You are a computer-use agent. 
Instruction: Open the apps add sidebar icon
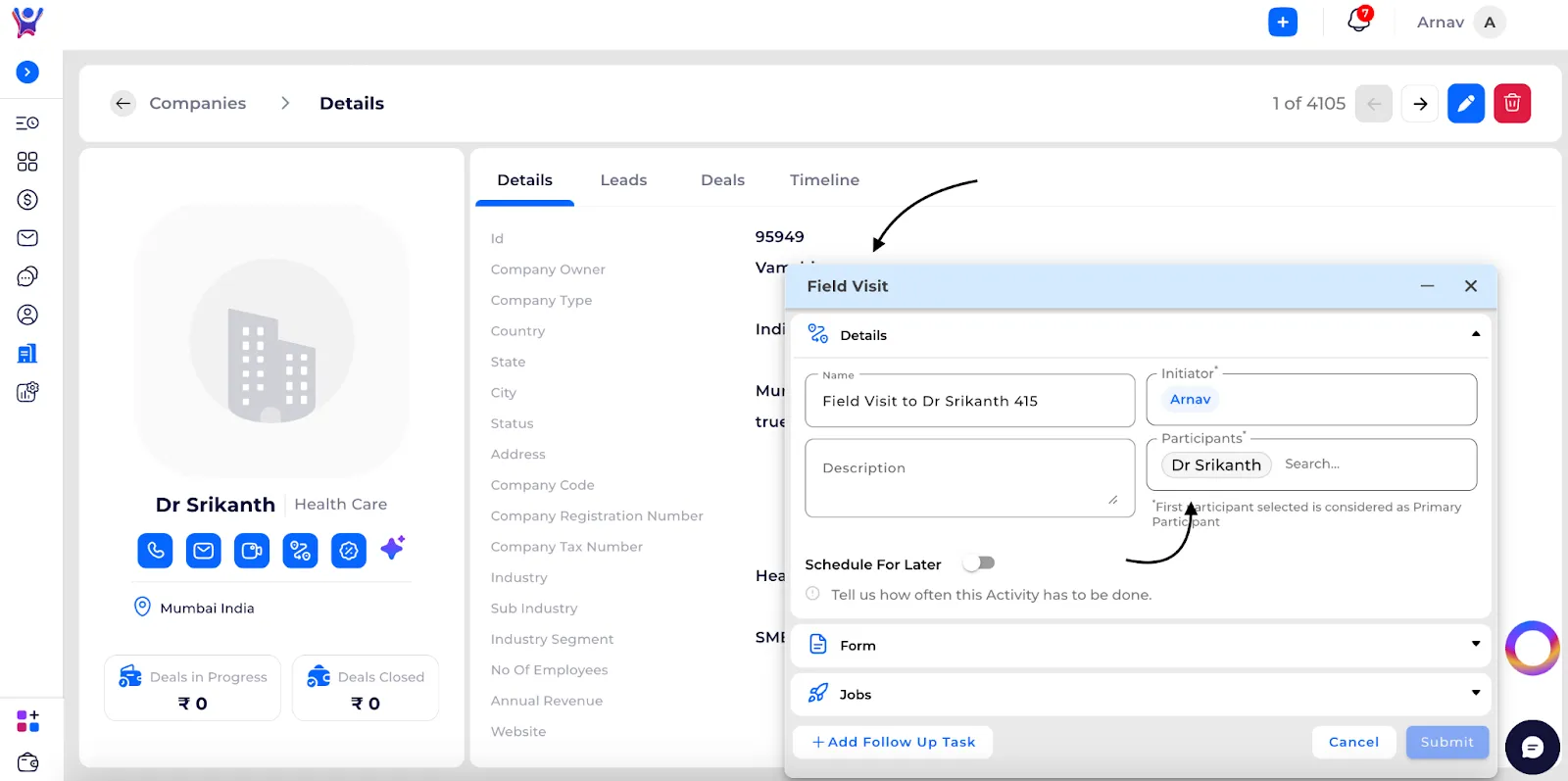(x=27, y=721)
